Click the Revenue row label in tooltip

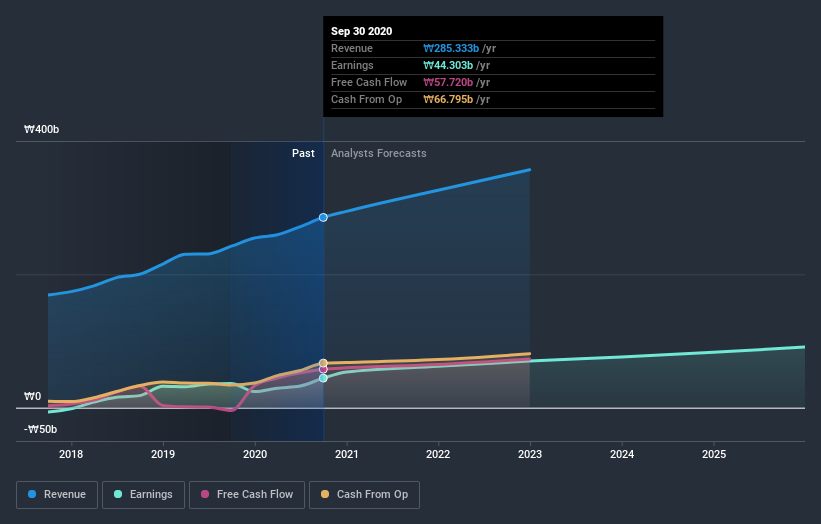point(352,48)
